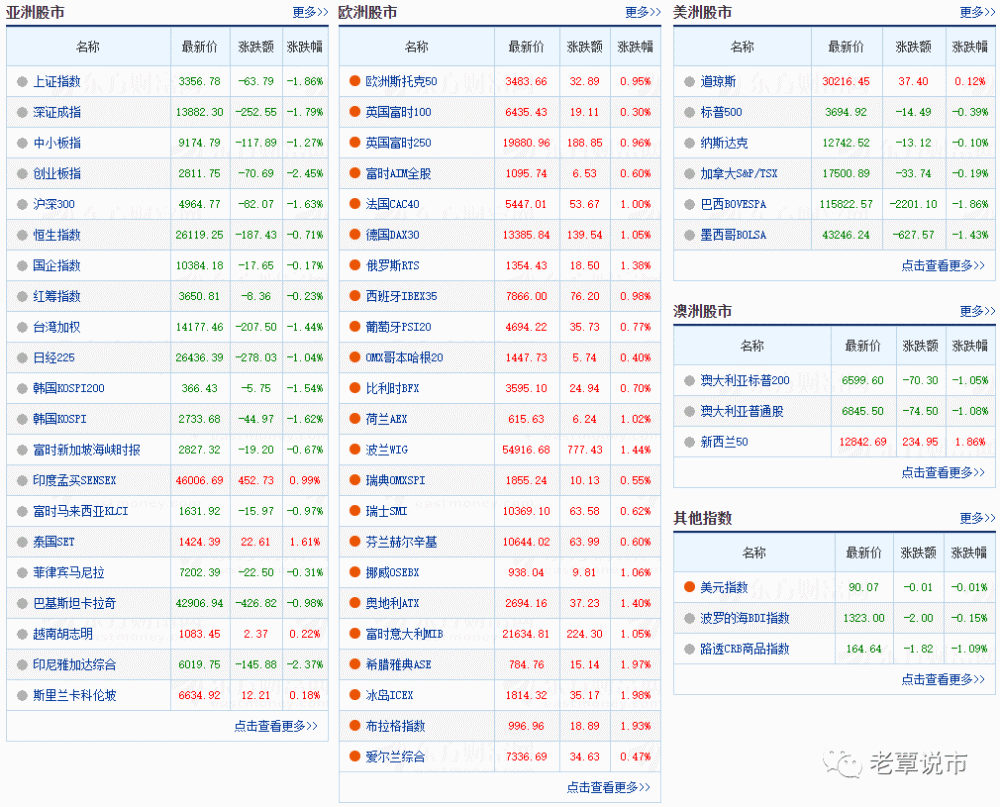Click the 欧洲股市 section title
1000x807 pixels.
point(368,12)
